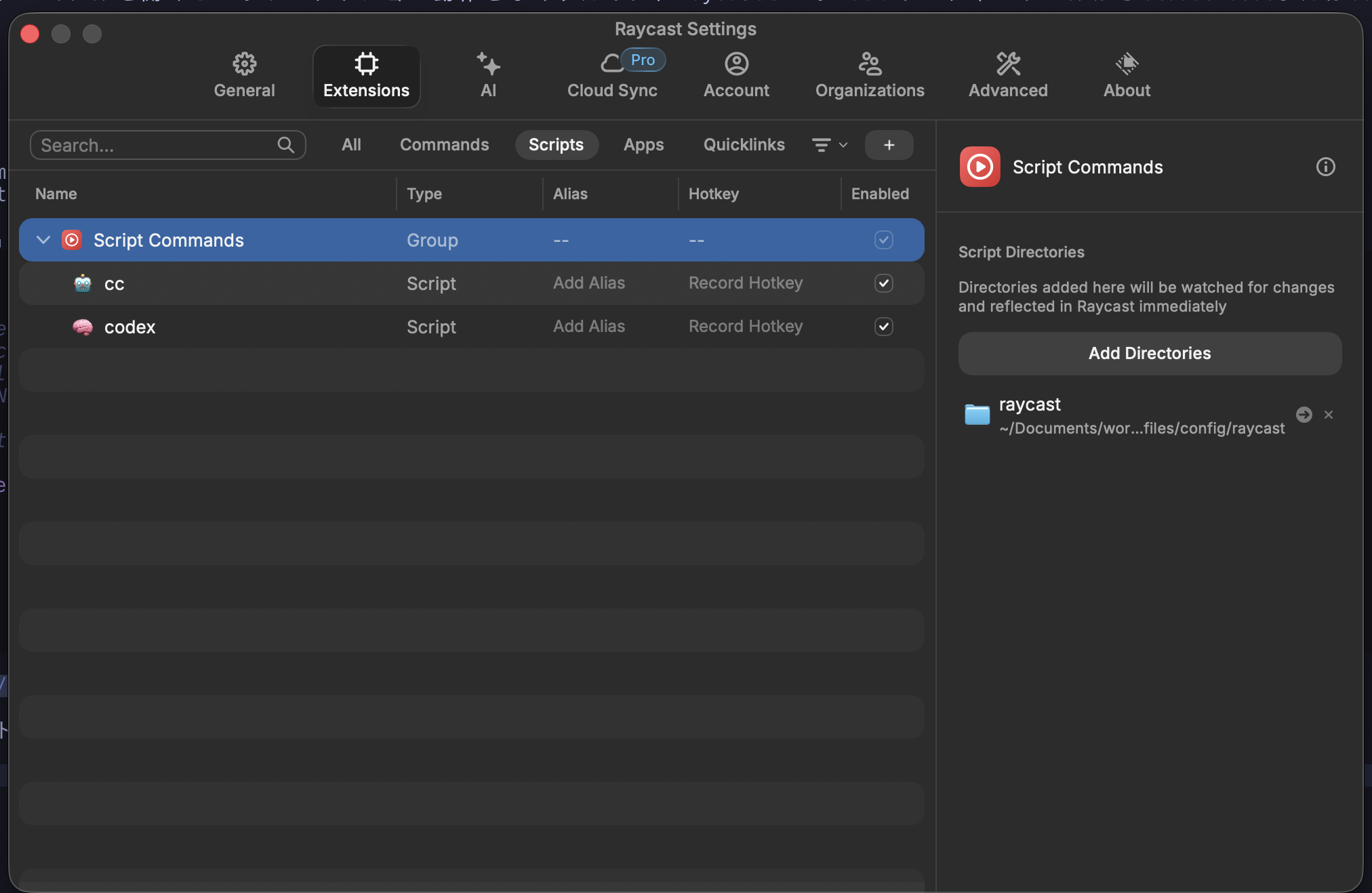Click the Add Directories button
The height and width of the screenshot is (893, 1372).
[x=1149, y=354]
